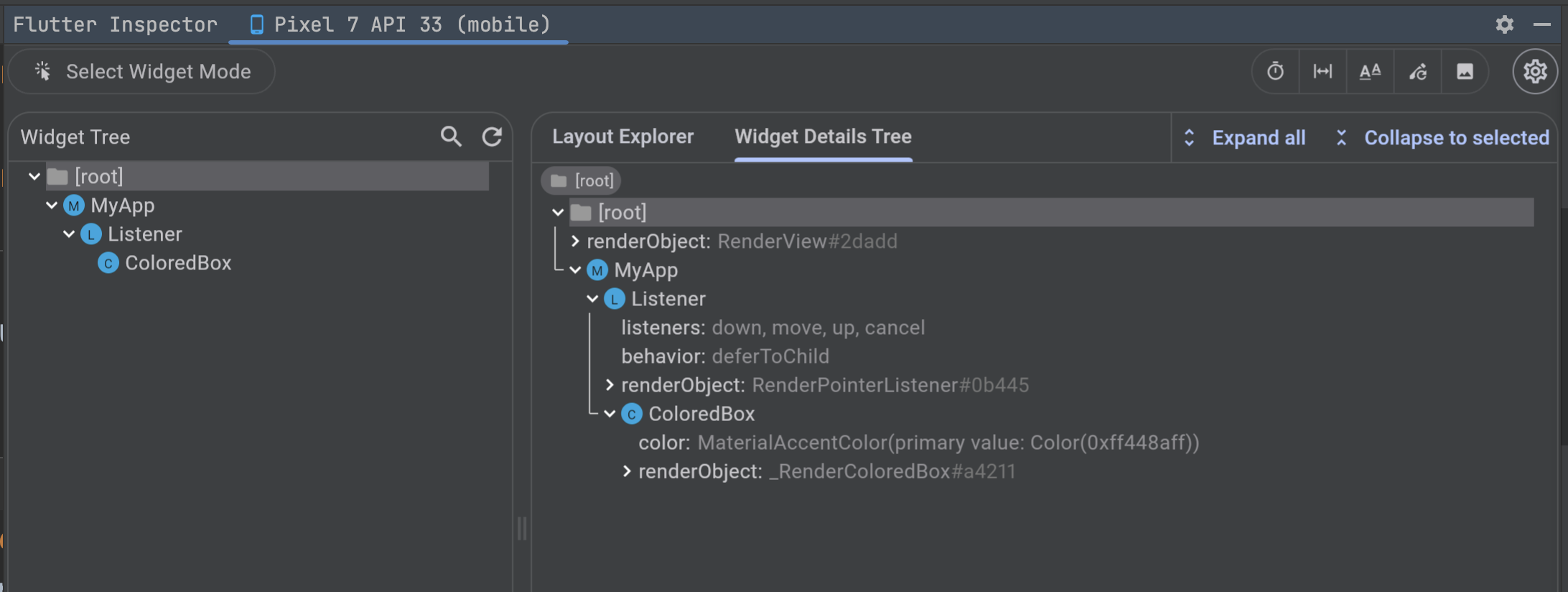
Task: Expand RenderPointerListener renderObject entry
Action: pos(610,385)
